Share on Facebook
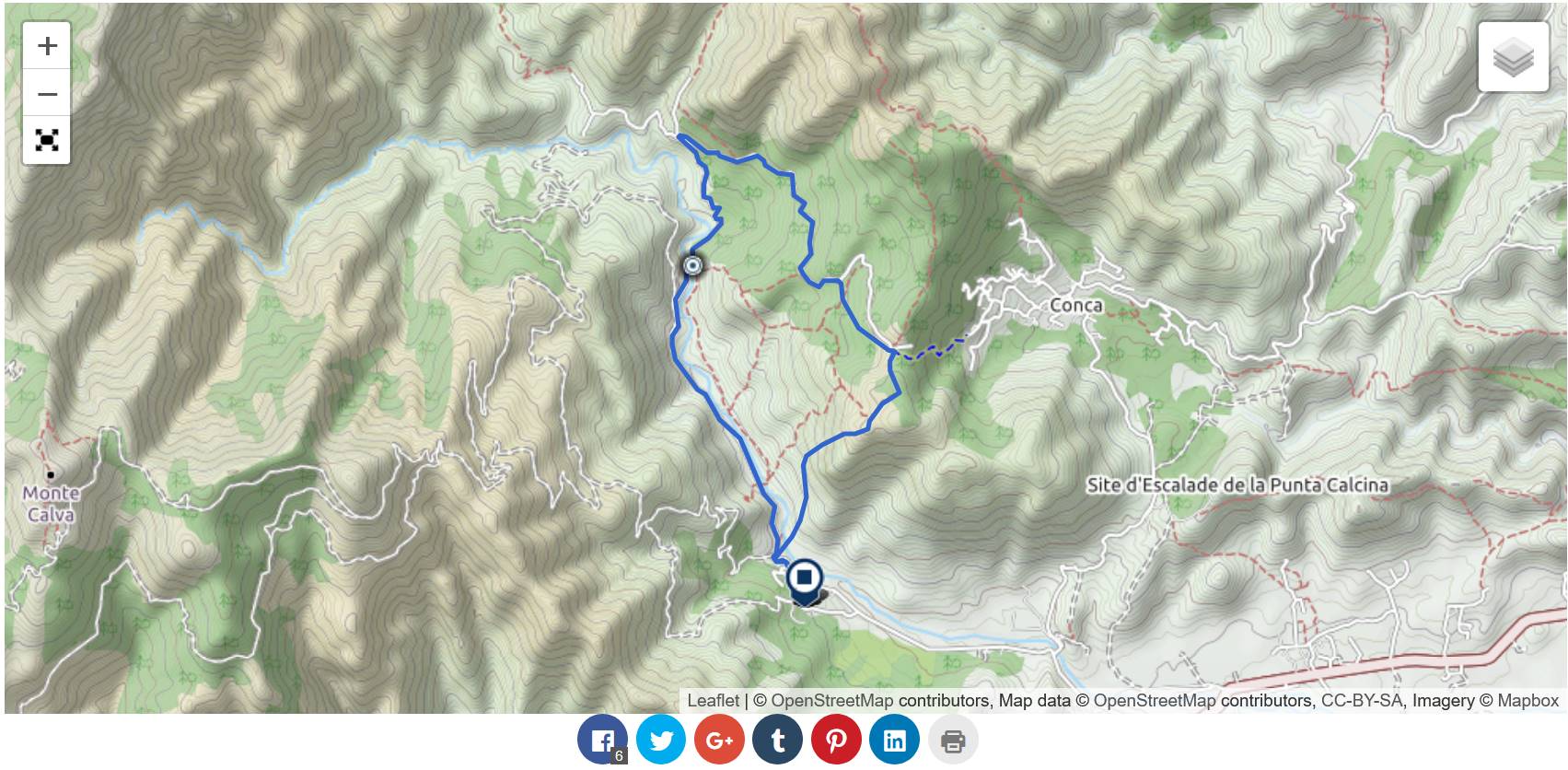 click(x=602, y=740)
